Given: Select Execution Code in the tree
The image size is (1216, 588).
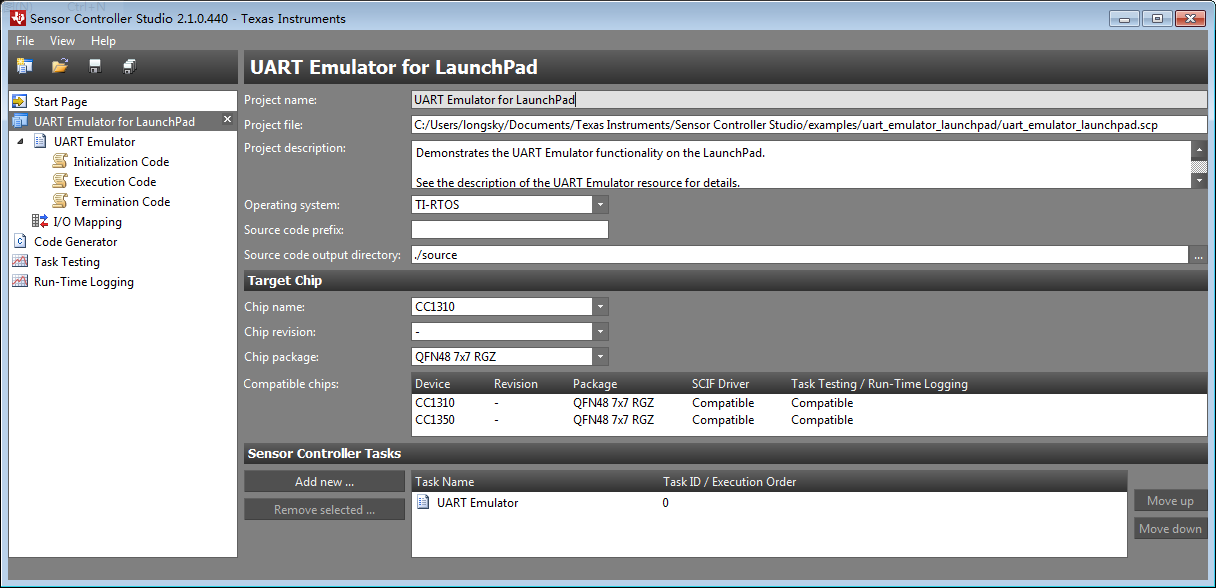Looking at the screenshot, I should click(115, 182).
